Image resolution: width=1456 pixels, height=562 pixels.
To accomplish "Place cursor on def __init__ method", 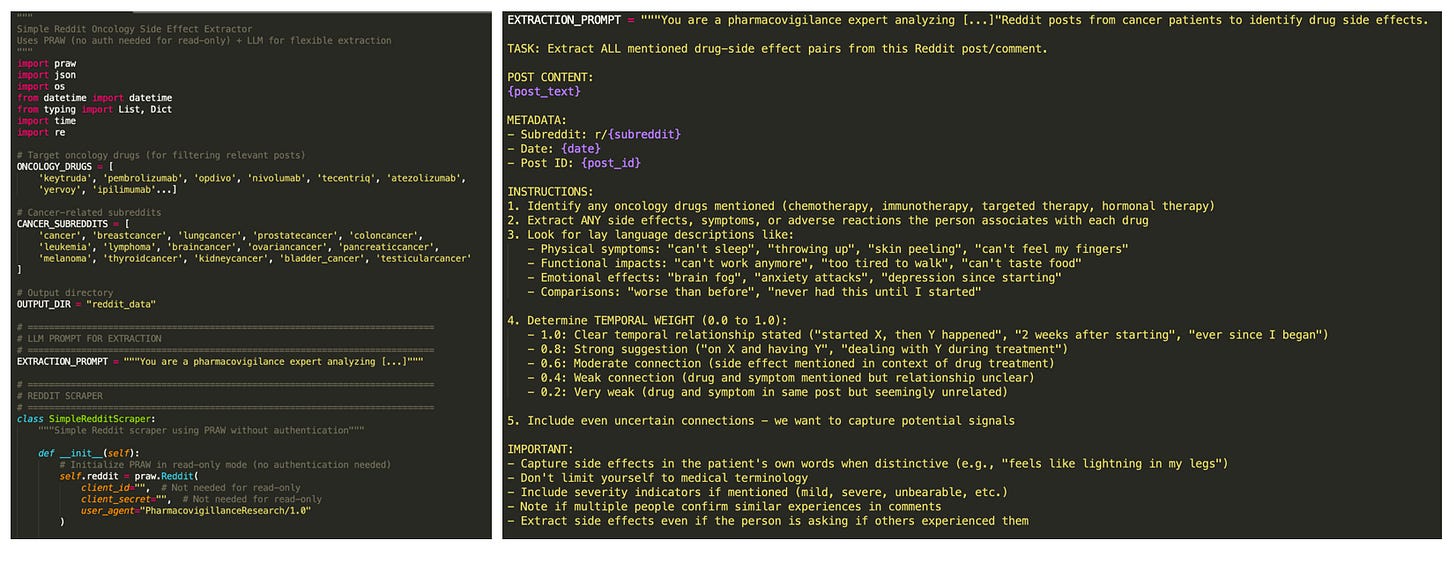I will coord(90,454).
